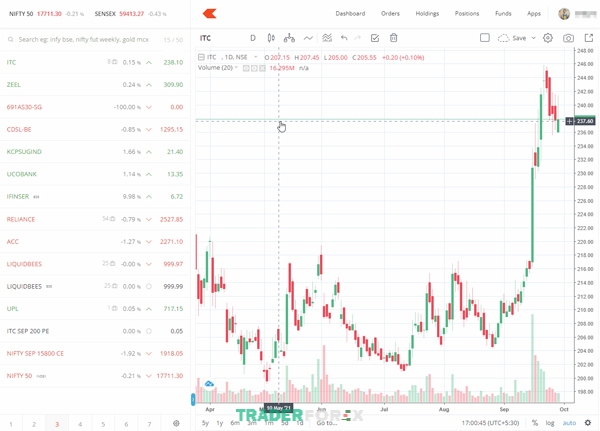Delete drawings with the trash icon
Viewport: 600px width, 431px height.
[393, 38]
